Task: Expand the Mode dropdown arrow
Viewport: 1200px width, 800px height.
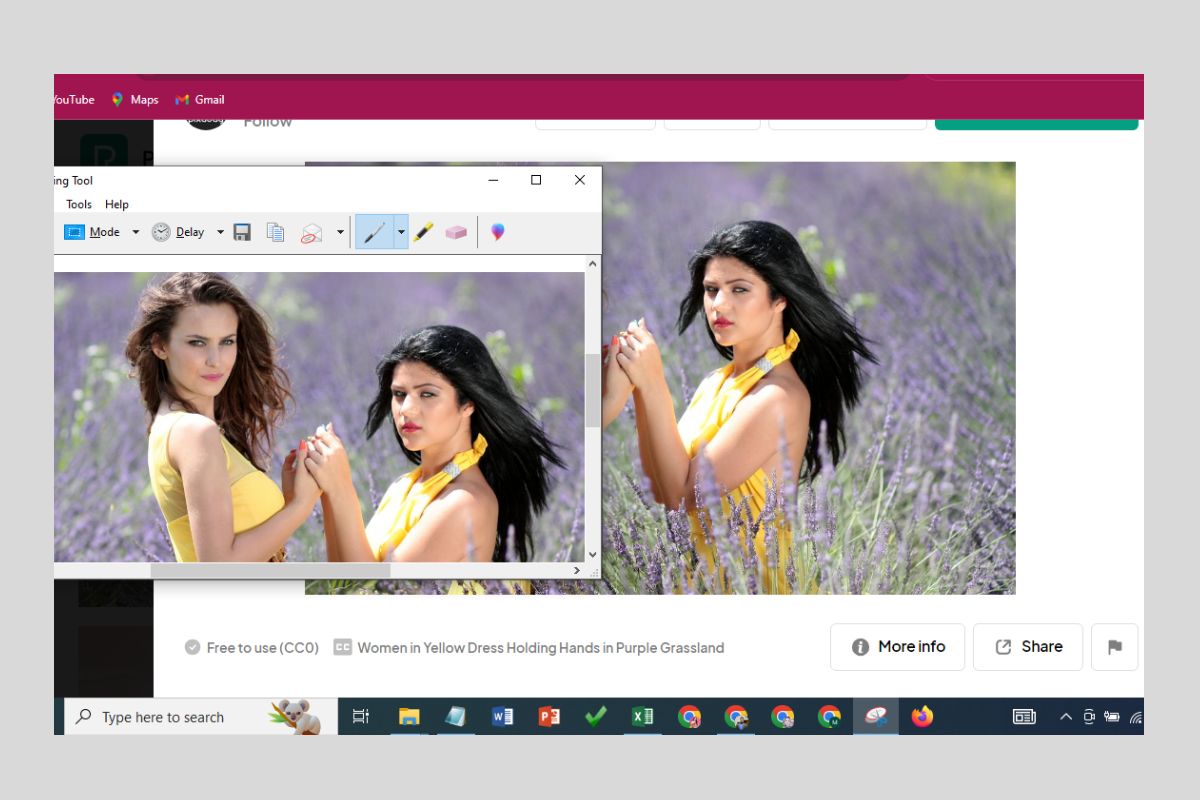Action: pos(136,232)
